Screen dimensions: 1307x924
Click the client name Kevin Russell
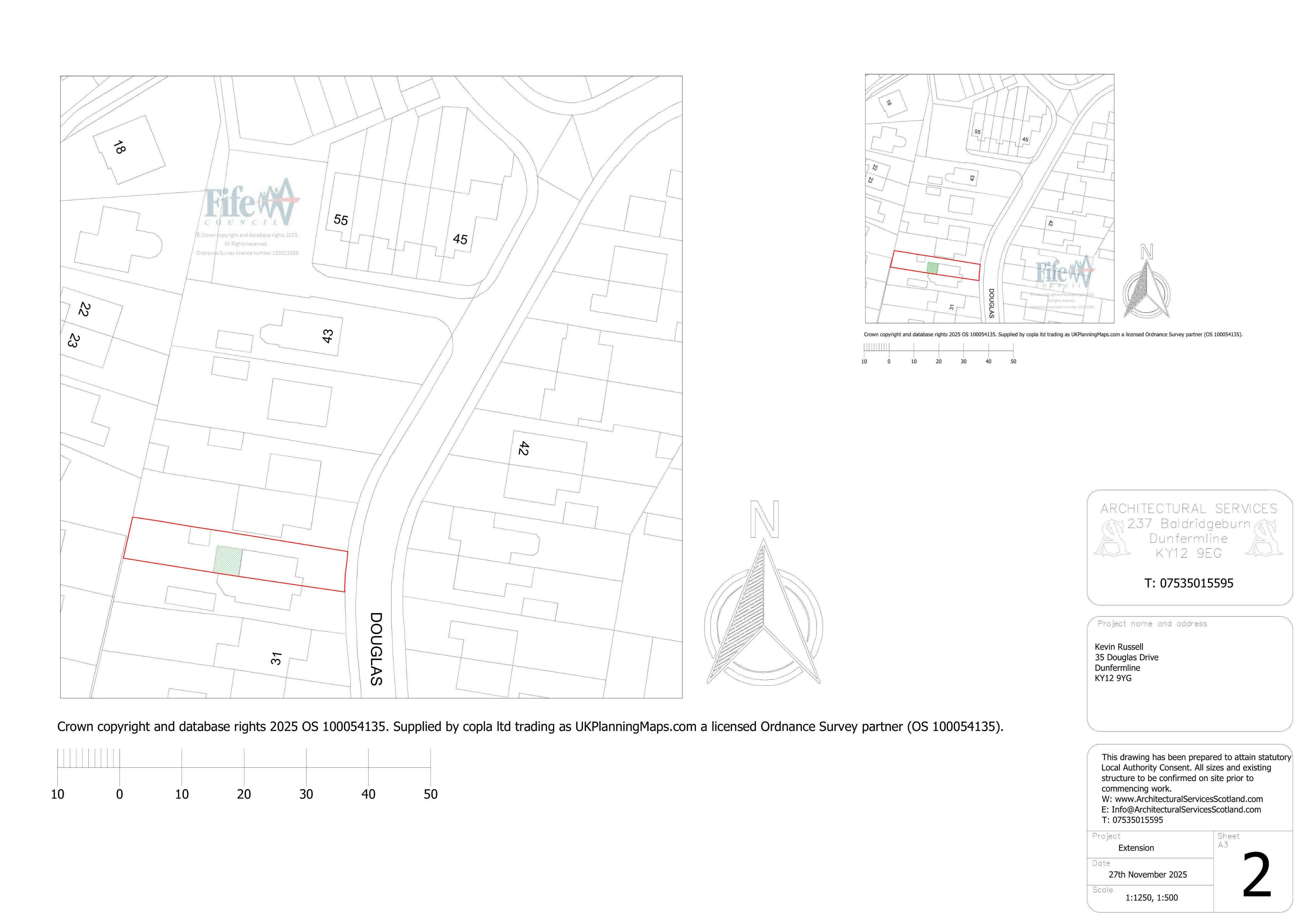pyautogui.click(x=1119, y=647)
